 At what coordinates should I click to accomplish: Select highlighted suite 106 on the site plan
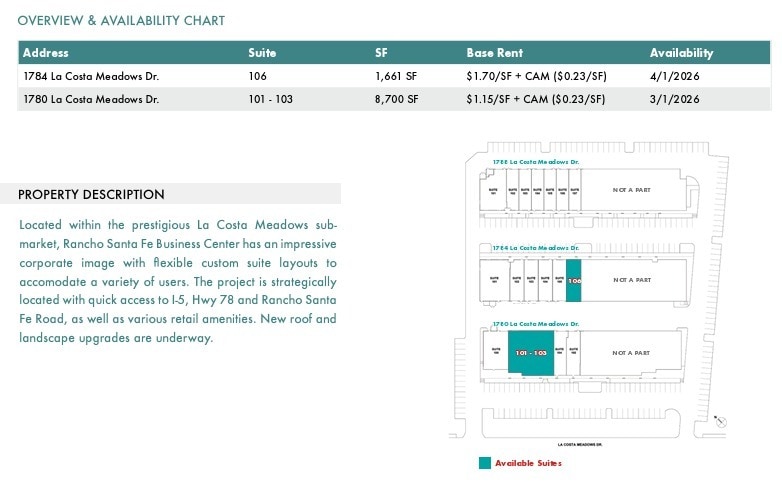(574, 281)
